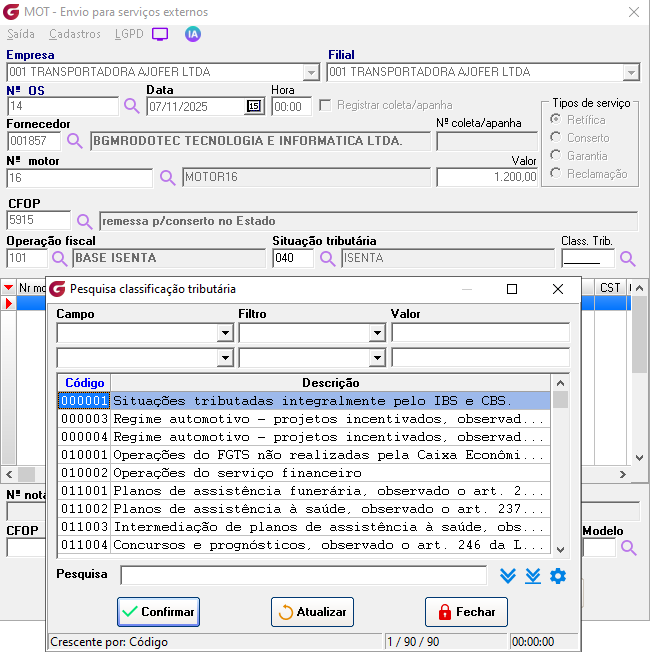The height and width of the screenshot is (652, 651).
Task: Click main grid horizontal scroll left arrow
Action: coord(9,474)
